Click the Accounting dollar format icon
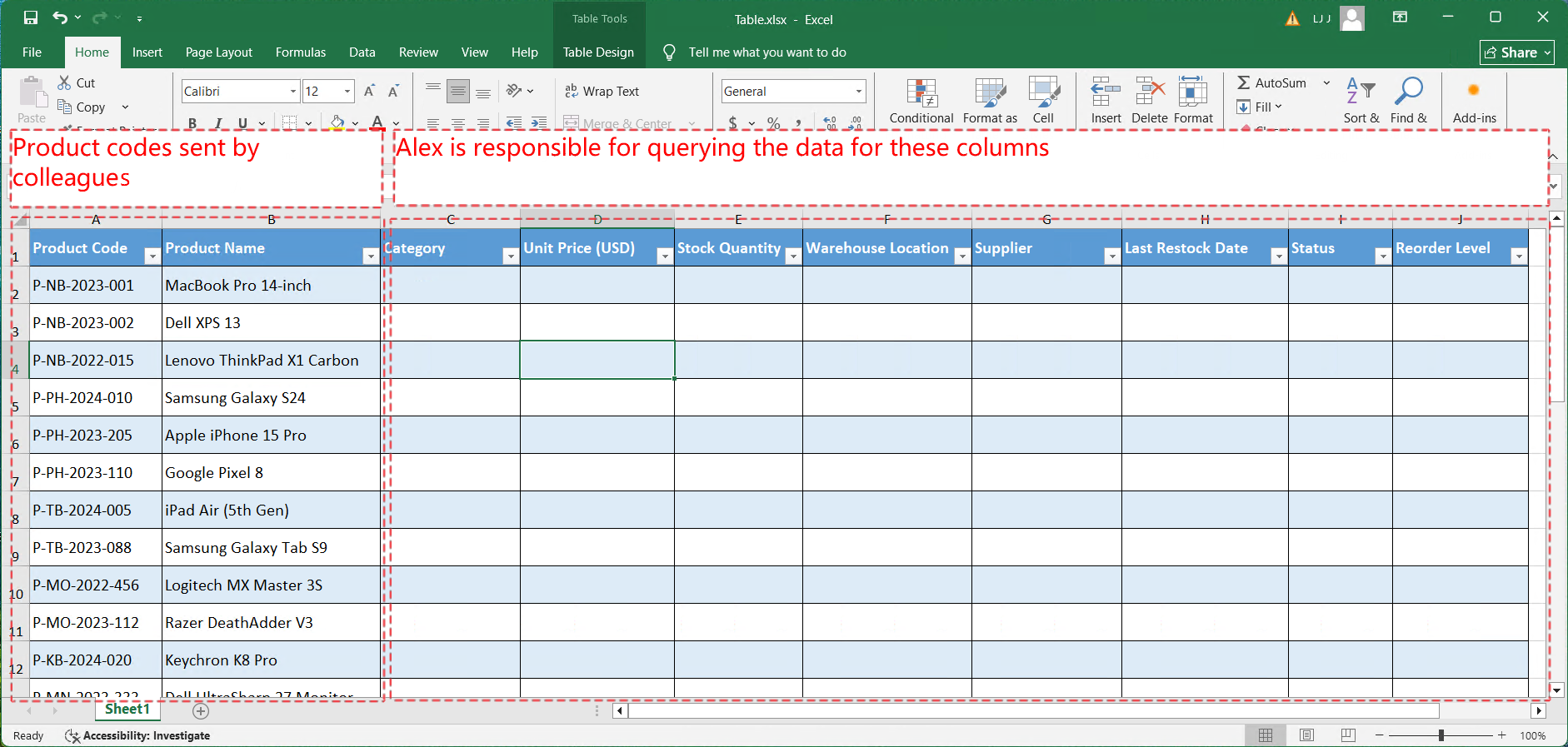1568x747 pixels. (733, 122)
